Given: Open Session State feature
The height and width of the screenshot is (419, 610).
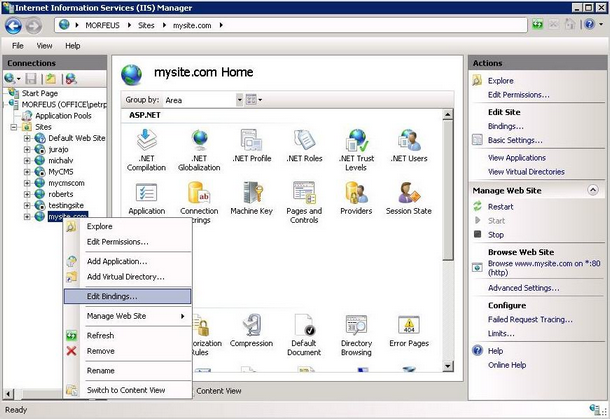Looking at the screenshot, I should pos(409,198).
